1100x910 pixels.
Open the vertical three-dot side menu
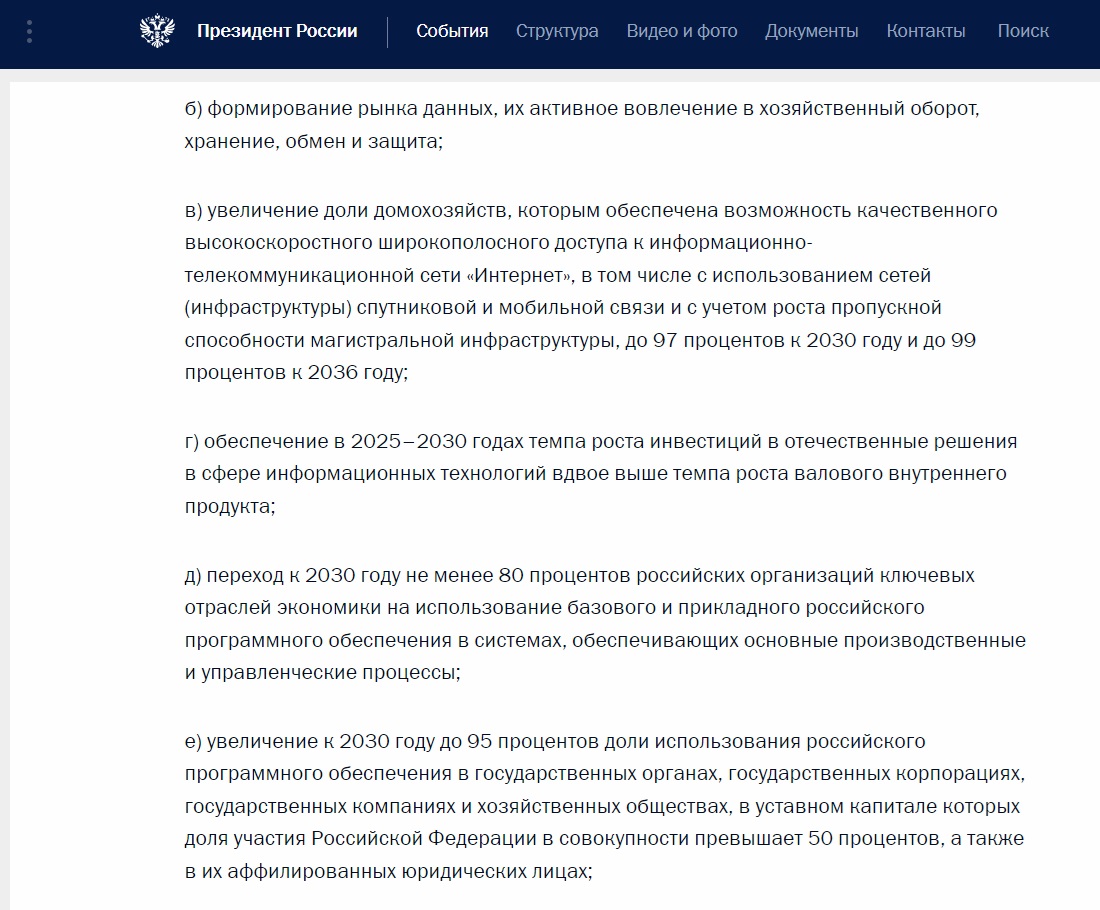point(29,31)
